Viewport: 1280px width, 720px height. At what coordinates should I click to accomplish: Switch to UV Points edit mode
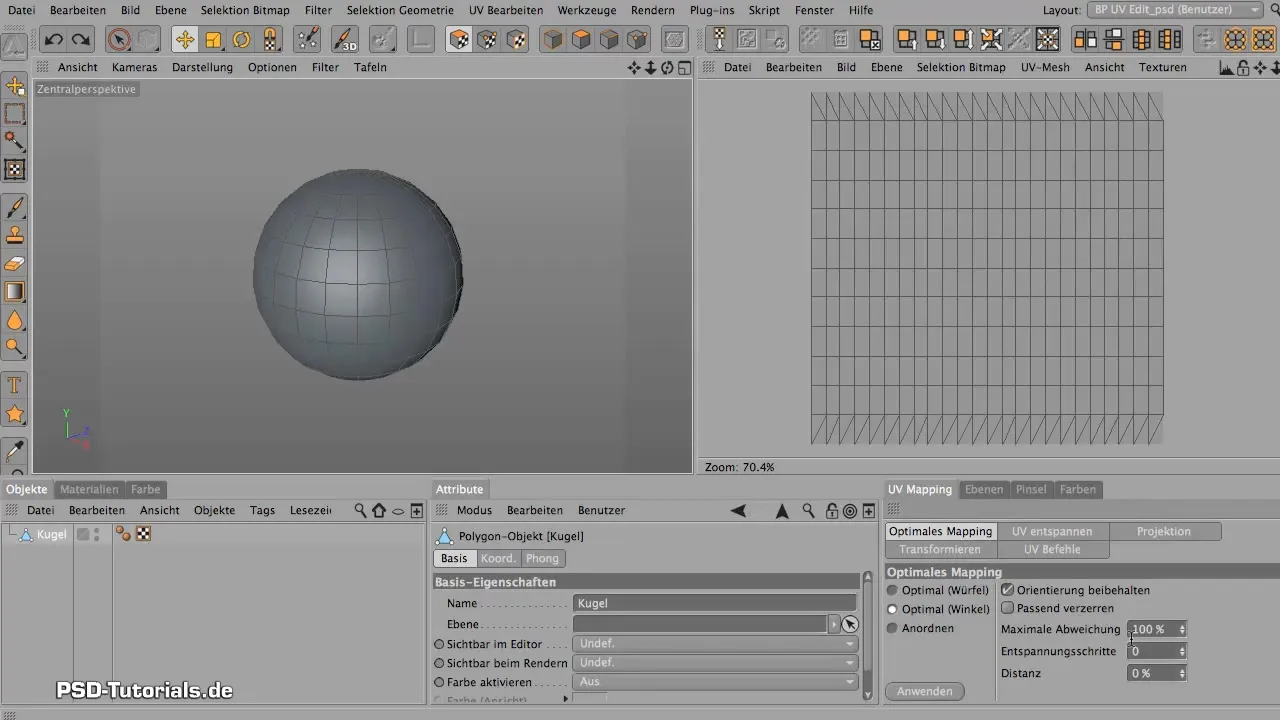point(488,40)
